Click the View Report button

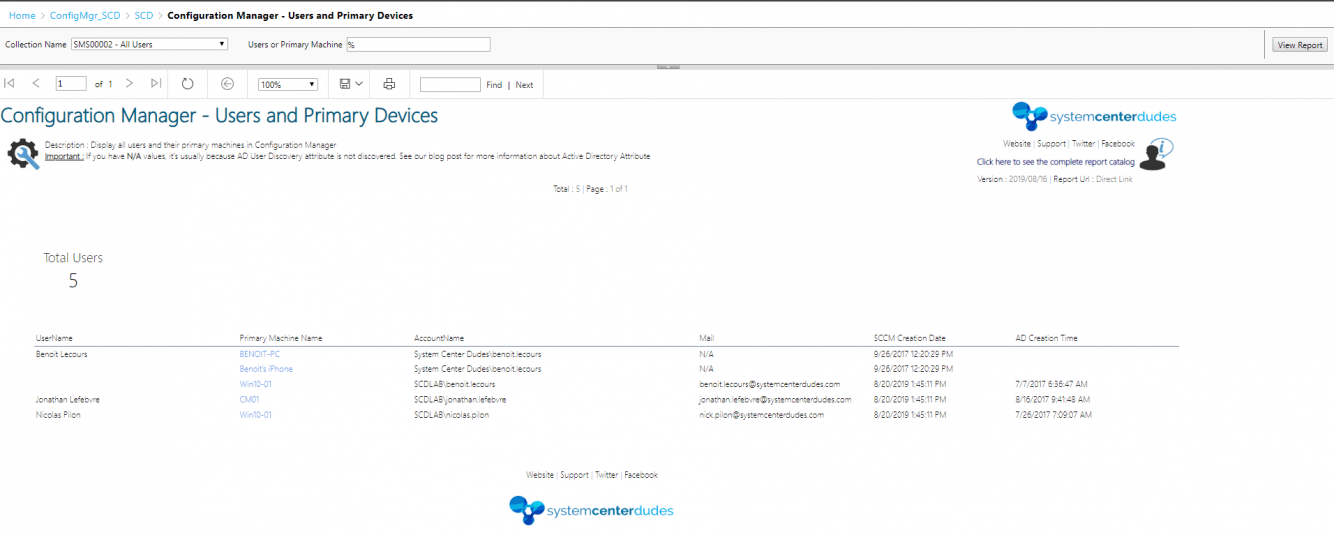(1300, 45)
